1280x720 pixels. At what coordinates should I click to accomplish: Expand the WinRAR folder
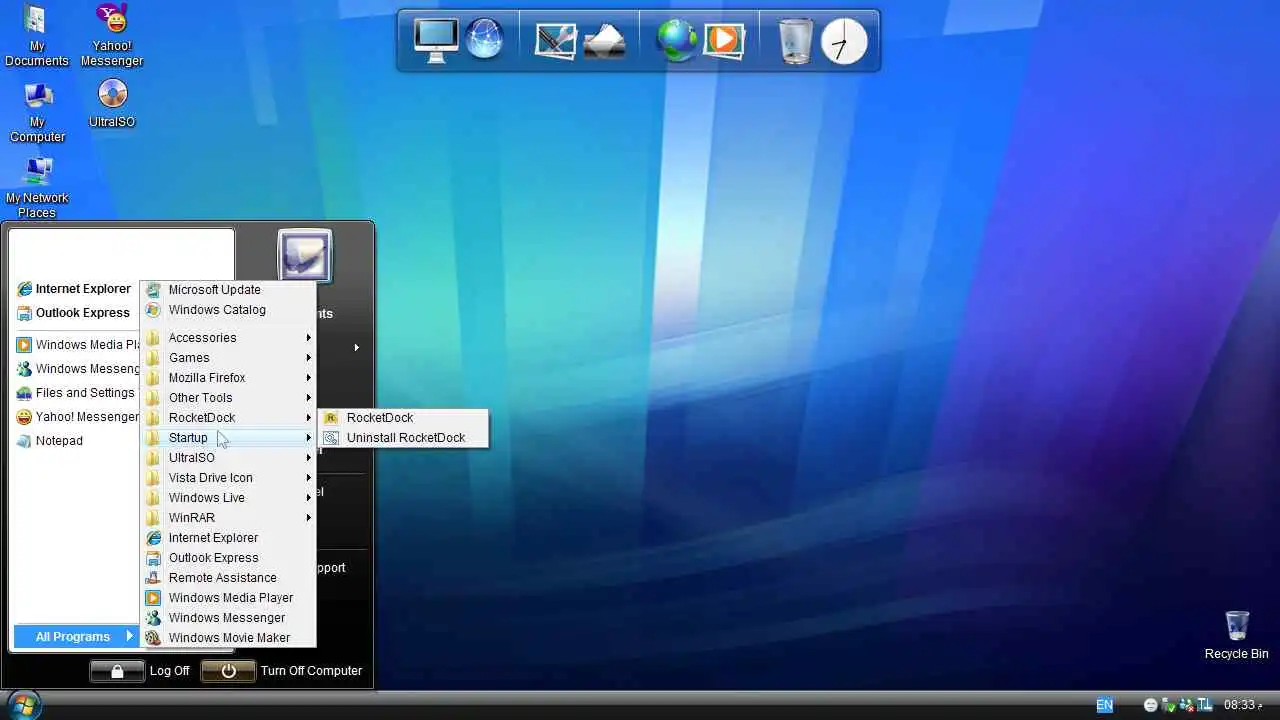pyautogui.click(x=228, y=518)
